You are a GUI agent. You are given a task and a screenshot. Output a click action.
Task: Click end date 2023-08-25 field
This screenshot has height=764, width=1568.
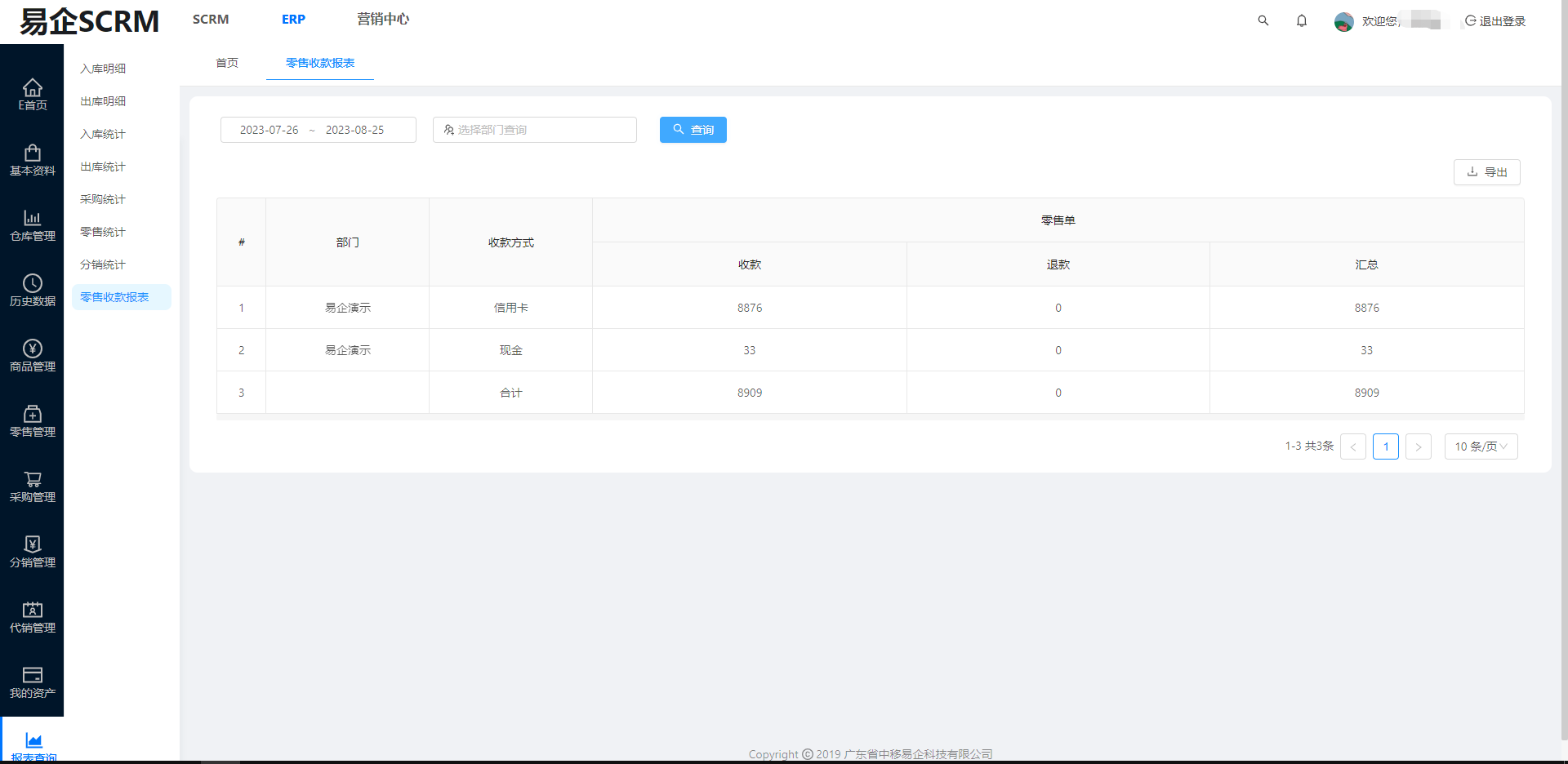click(355, 130)
